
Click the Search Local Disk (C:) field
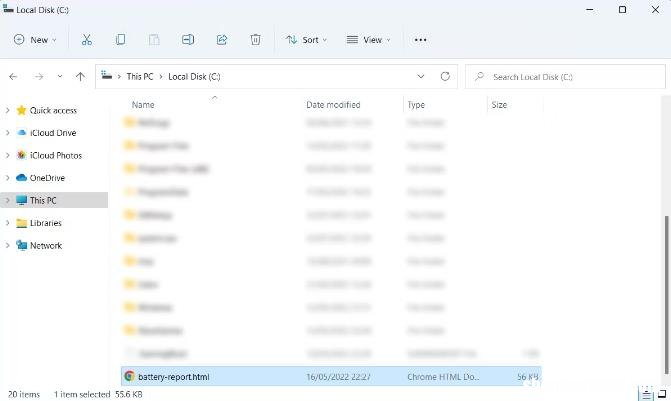566,77
